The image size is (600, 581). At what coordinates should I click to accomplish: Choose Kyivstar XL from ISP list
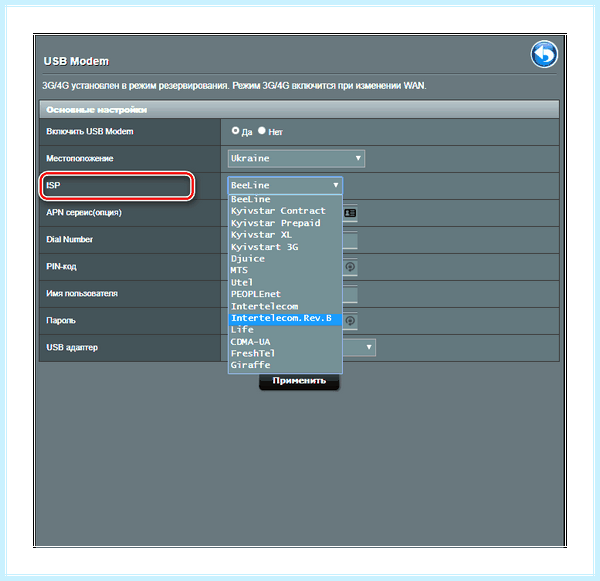coord(285,235)
